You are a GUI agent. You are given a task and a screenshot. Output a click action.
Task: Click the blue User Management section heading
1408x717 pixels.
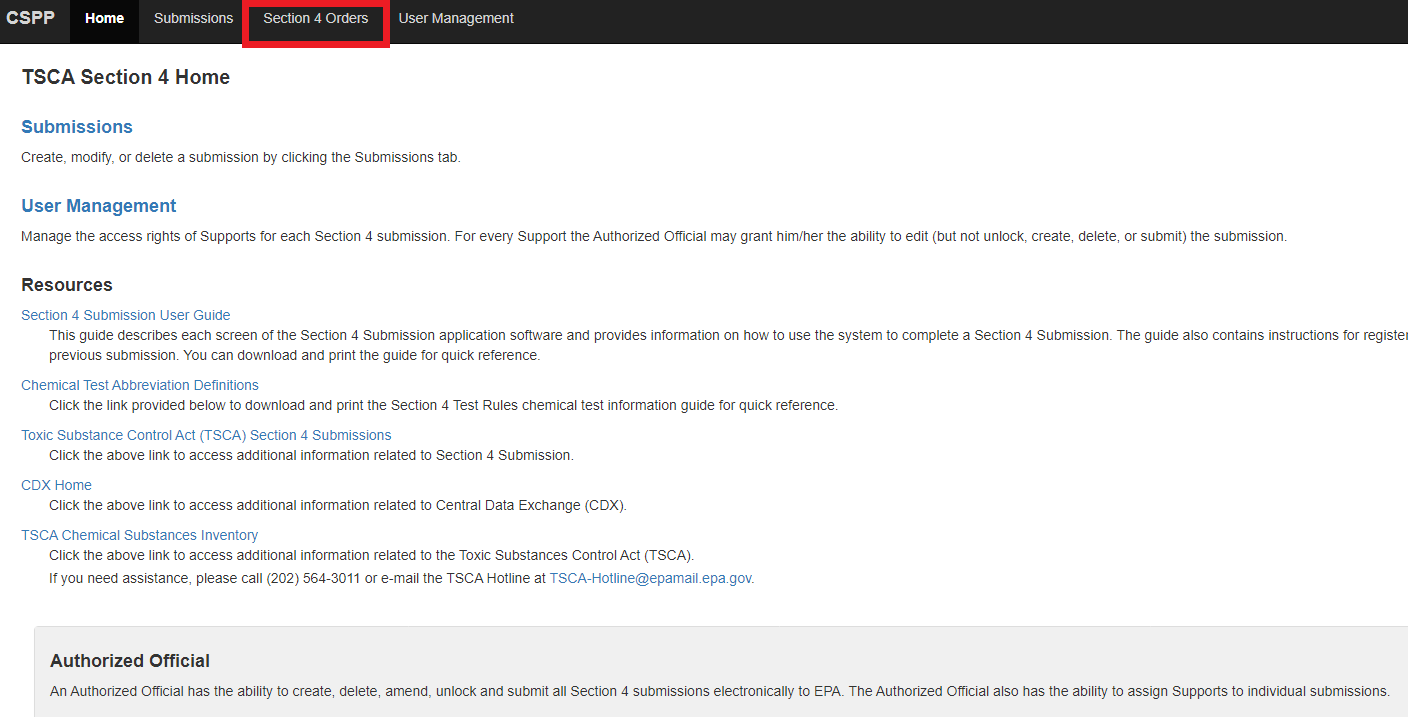pyautogui.click(x=98, y=206)
